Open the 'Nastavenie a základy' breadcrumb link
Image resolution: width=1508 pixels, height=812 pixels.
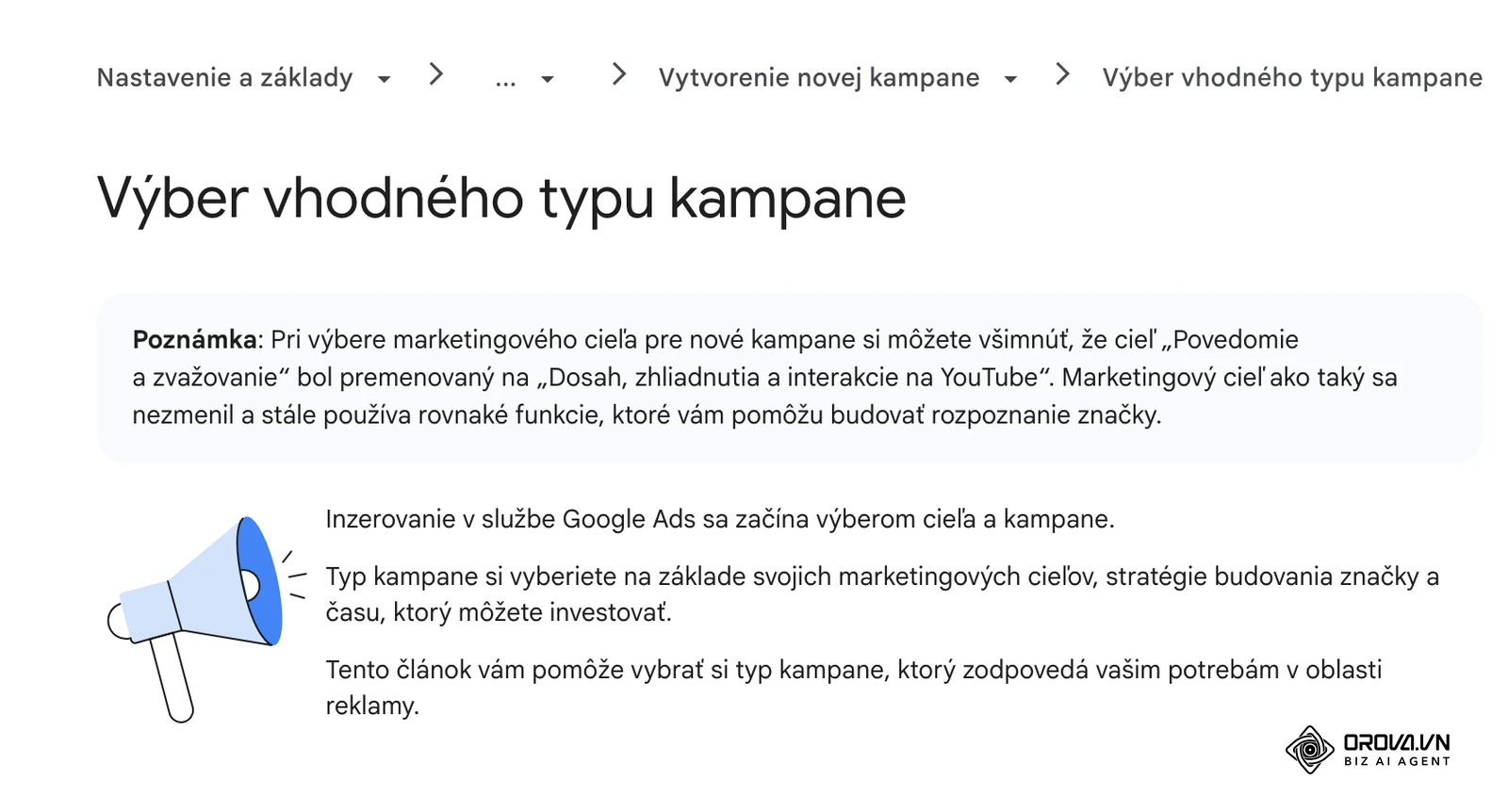click(224, 77)
